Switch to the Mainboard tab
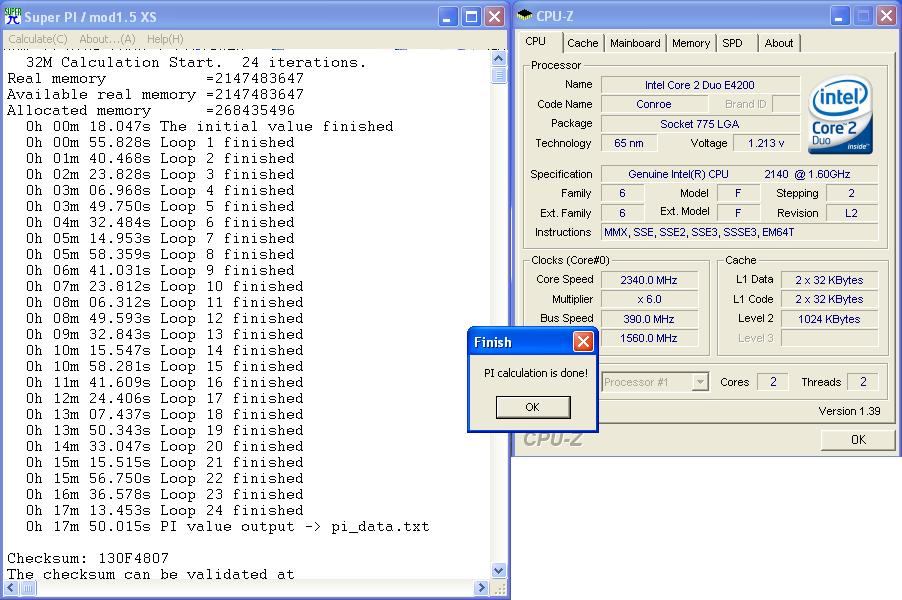902x600 pixels. 635,43
